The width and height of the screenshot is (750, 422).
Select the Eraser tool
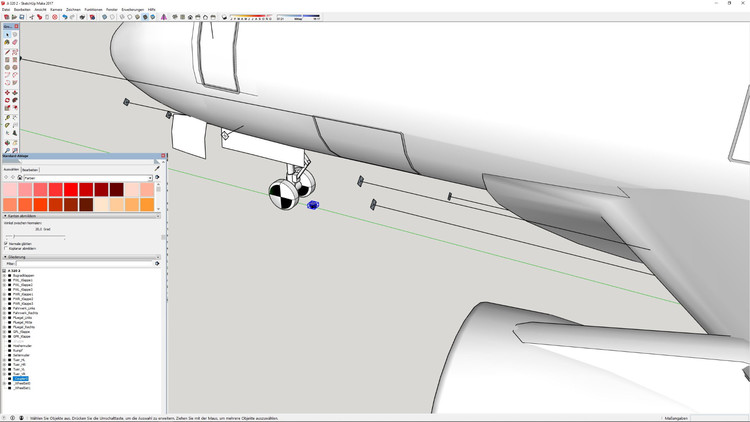click(15, 43)
